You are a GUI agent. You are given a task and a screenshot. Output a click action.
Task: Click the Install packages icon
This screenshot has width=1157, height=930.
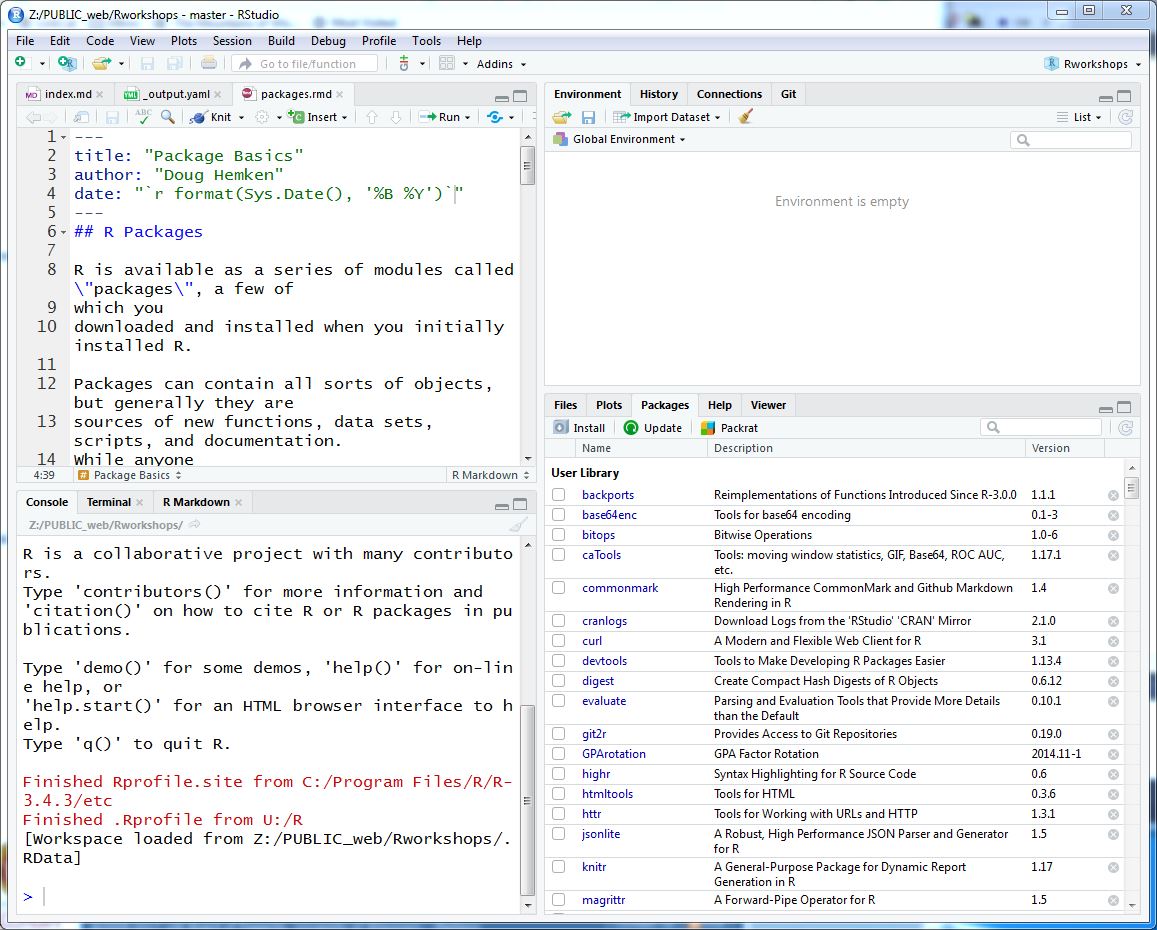[x=579, y=427]
